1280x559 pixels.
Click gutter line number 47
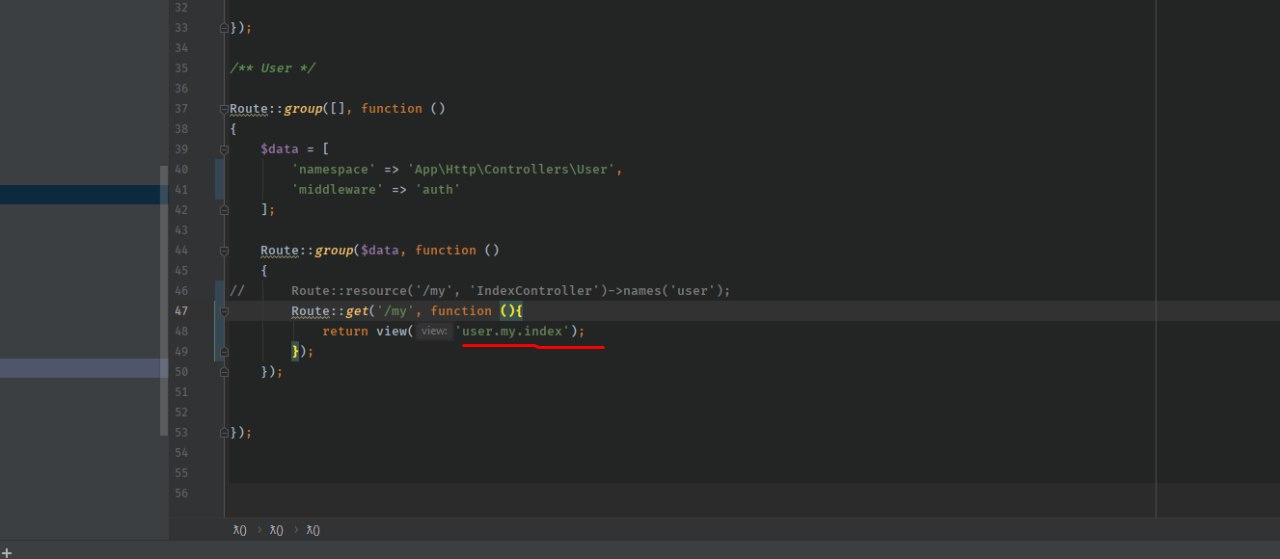click(x=181, y=311)
